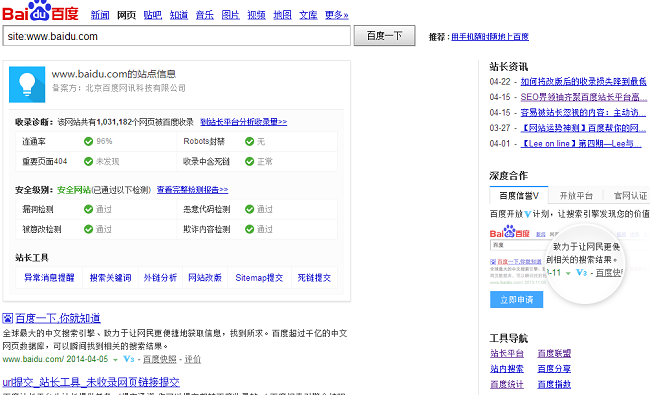Image resolution: width=650 pixels, height=395 pixels.
Task: Expand the green arrow after 2014-04-05
Action: click(115, 360)
